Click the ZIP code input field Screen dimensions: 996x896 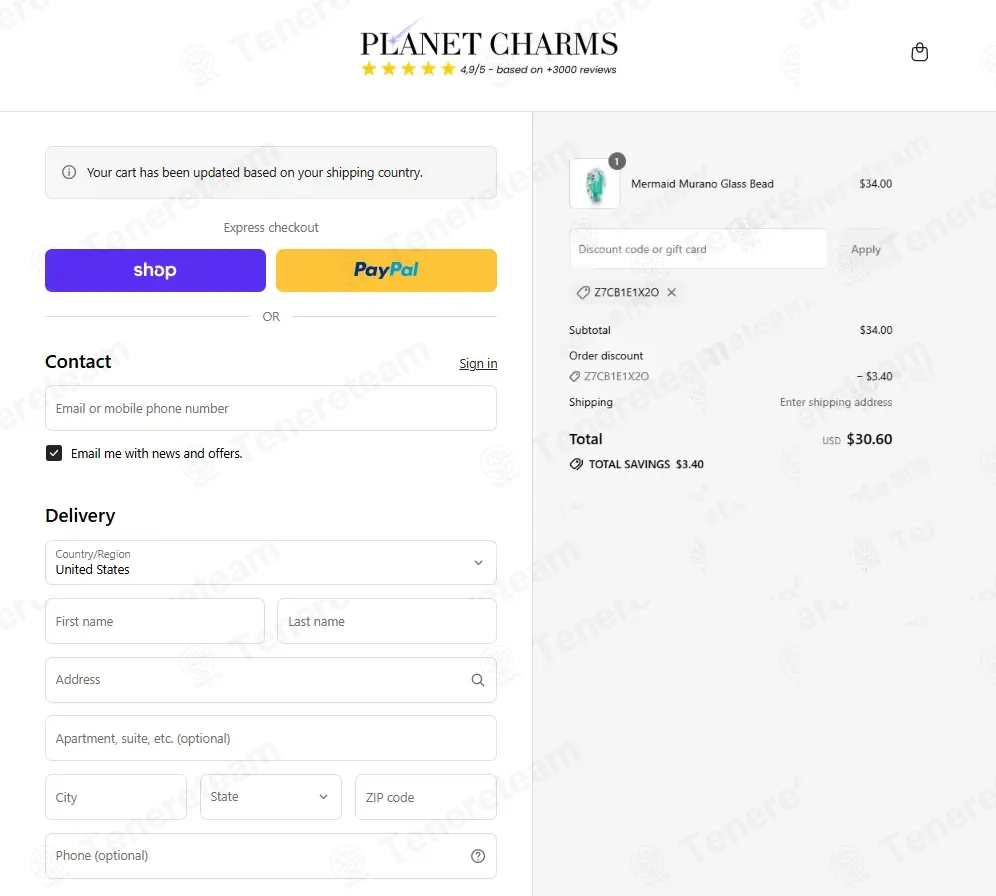426,797
